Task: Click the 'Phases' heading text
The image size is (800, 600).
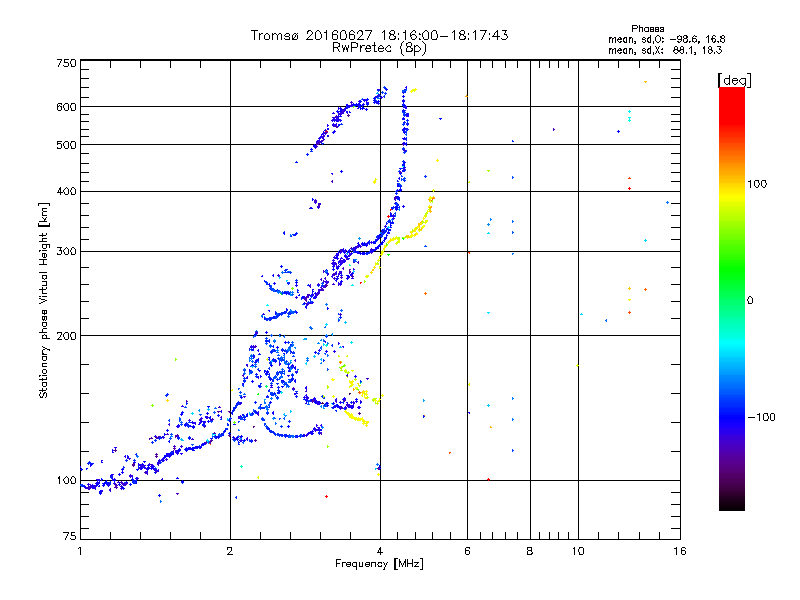Action: pyautogui.click(x=647, y=29)
